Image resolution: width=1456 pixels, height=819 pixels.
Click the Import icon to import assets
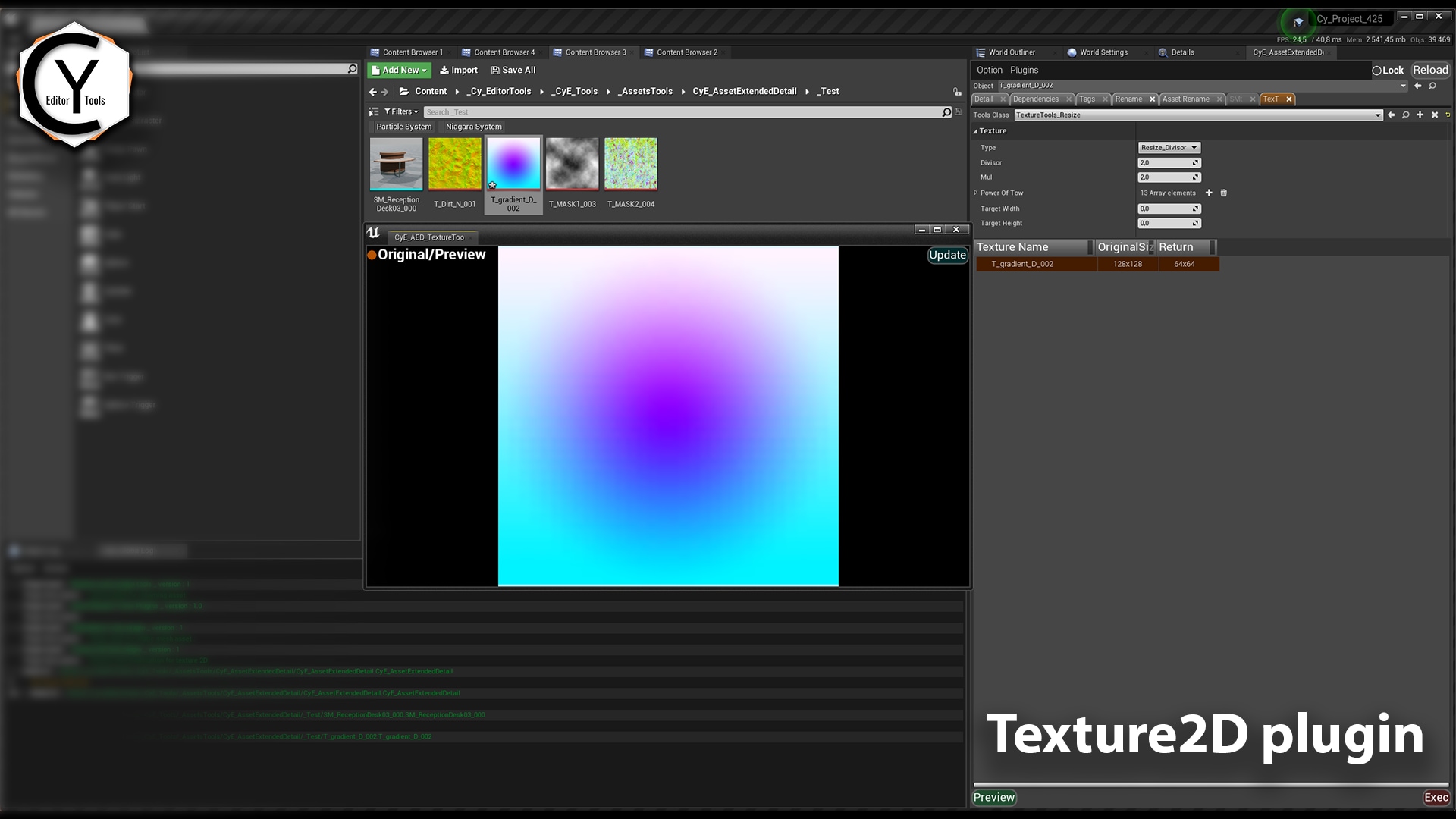(x=458, y=70)
